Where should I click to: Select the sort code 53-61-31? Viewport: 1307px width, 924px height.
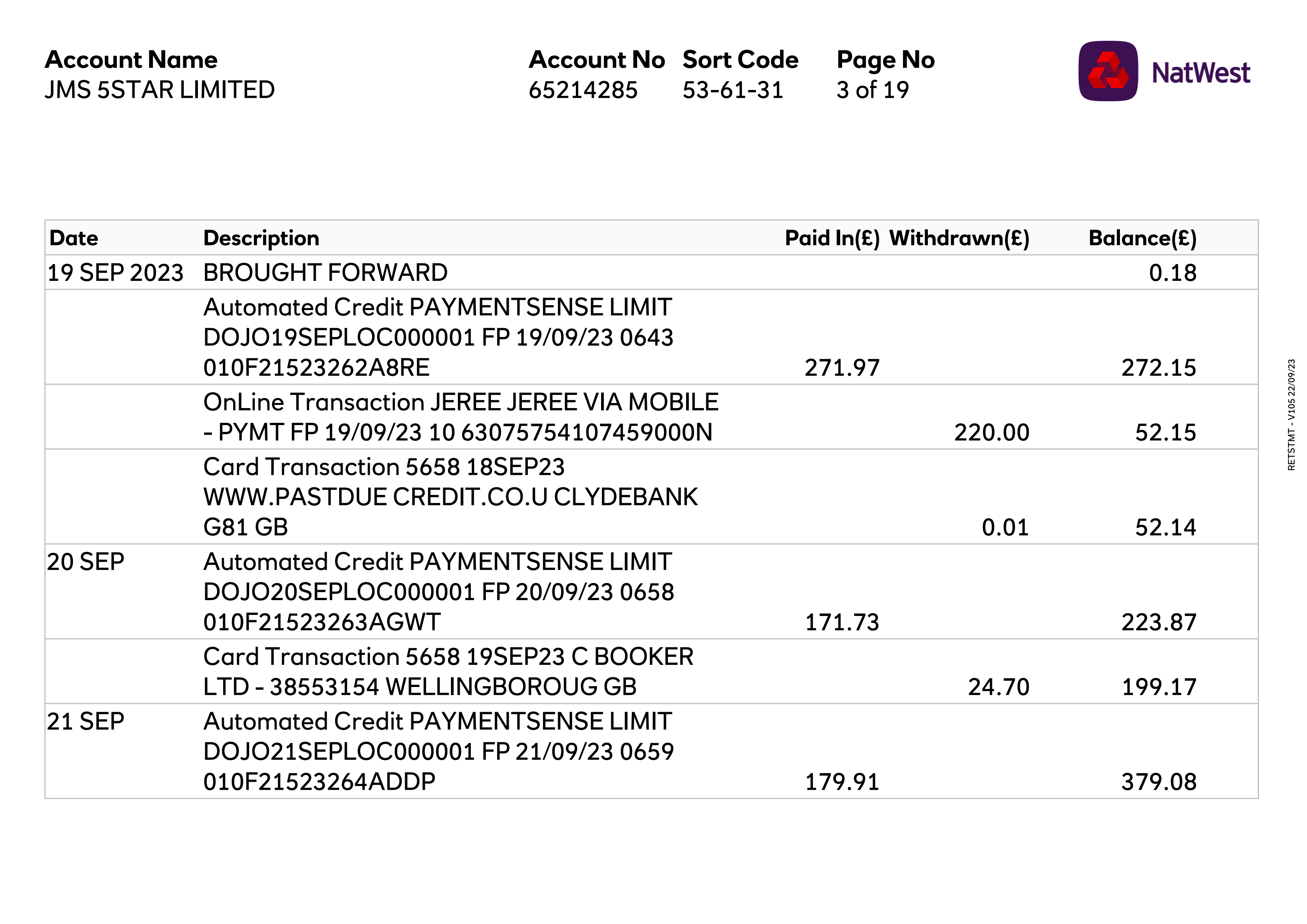(x=733, y=90)
